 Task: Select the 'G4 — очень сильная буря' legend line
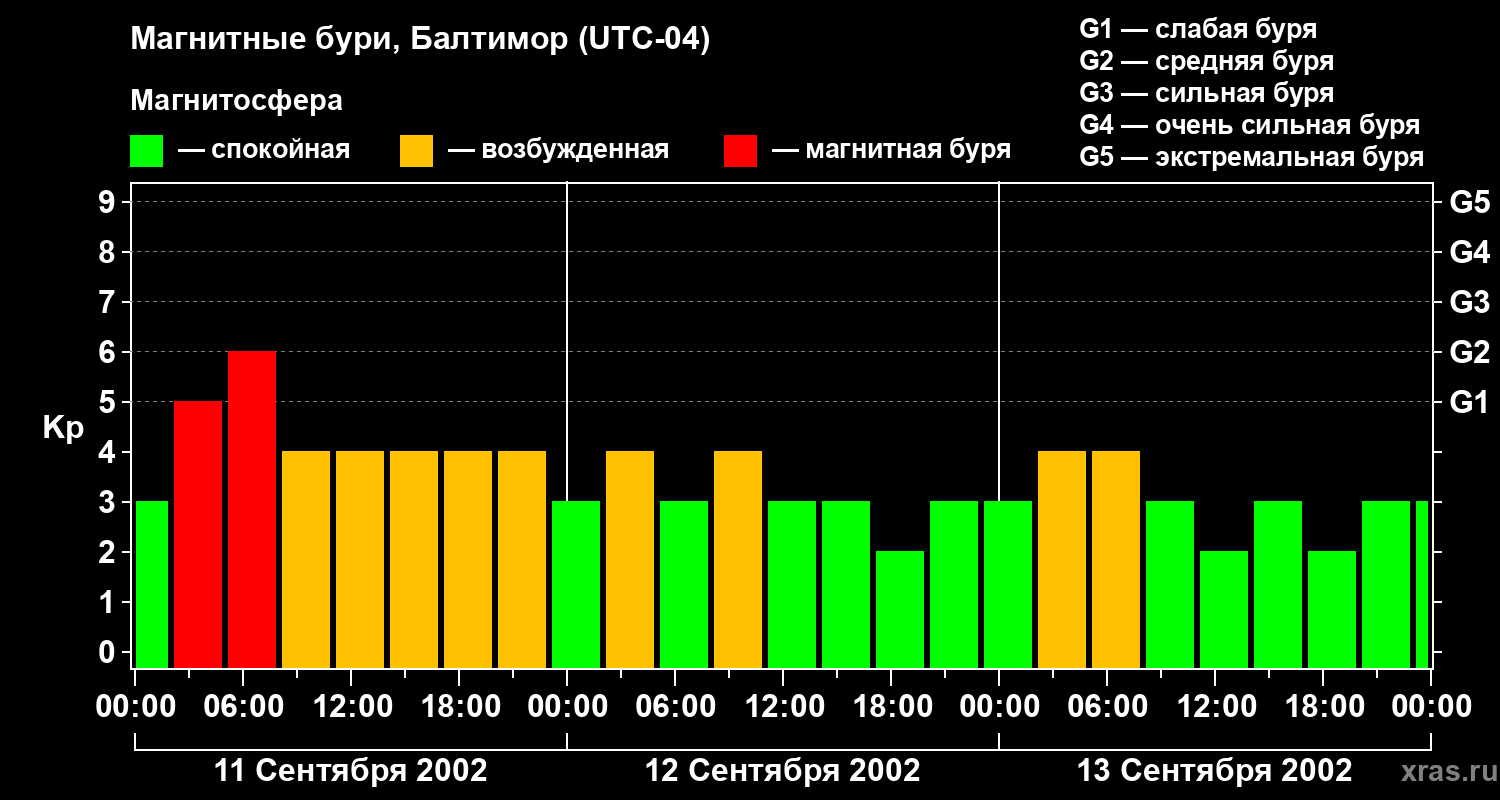pyautogui.click(x=1249, y=125)
